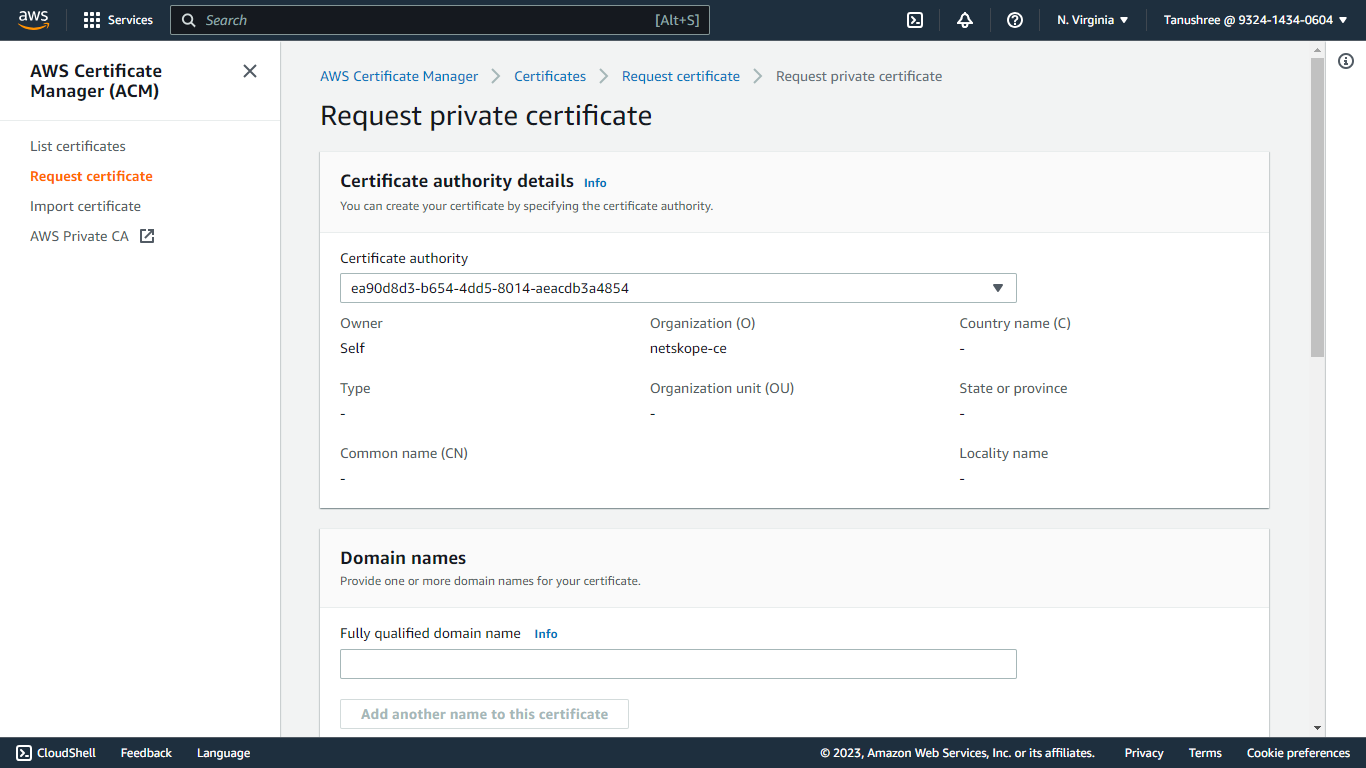Open the Tanushree account menu
The height and width of the screenshot is (768, 1366).
point(1256,20)
